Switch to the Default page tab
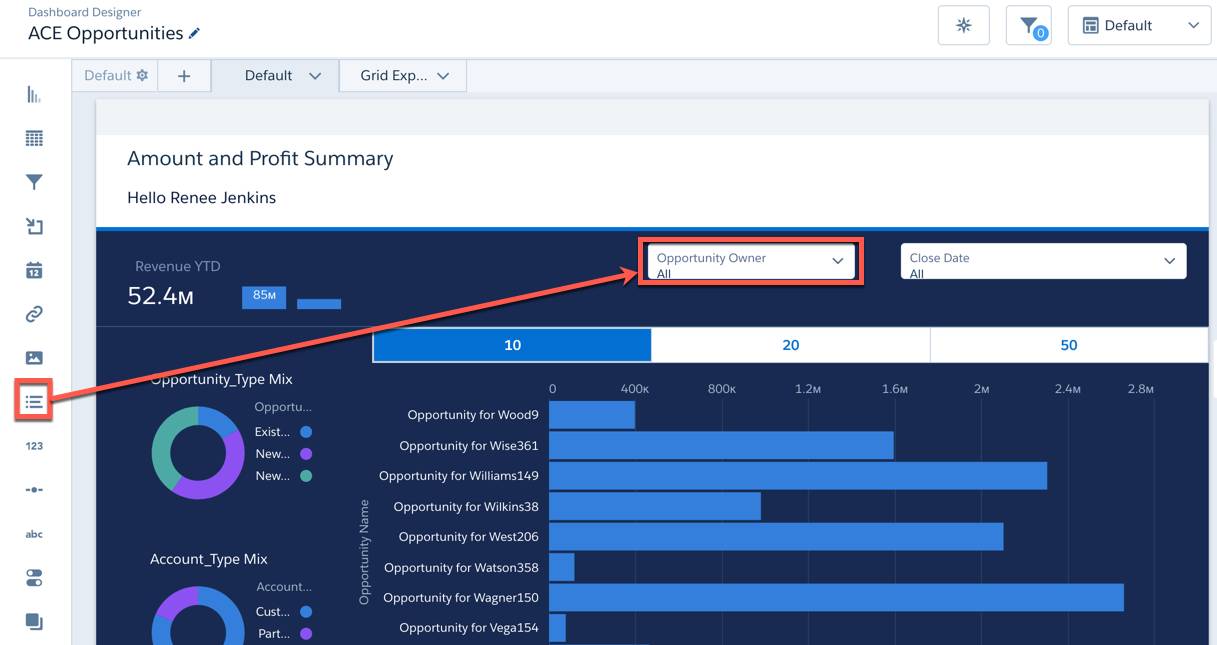The width and height of the screenshot is (1217, 645). 115,76
